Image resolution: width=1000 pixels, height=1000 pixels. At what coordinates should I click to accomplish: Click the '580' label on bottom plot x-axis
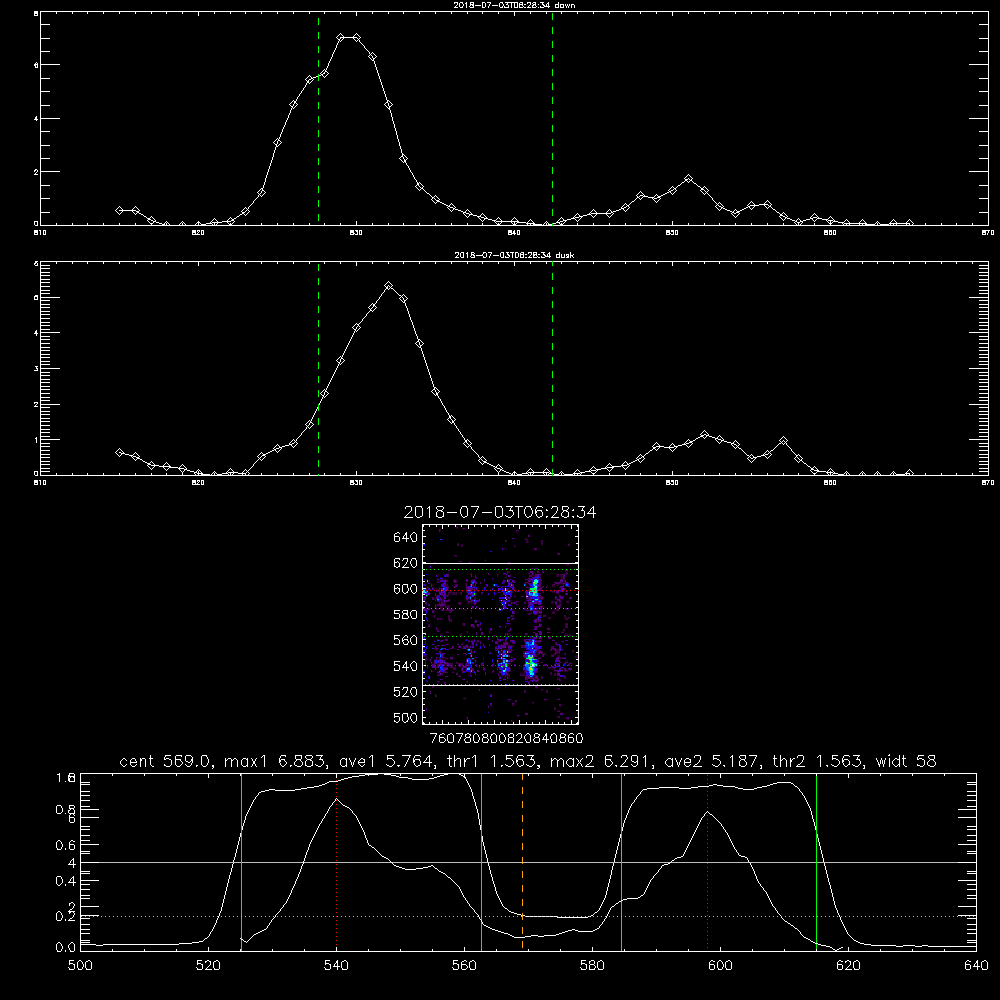(592, 966)
